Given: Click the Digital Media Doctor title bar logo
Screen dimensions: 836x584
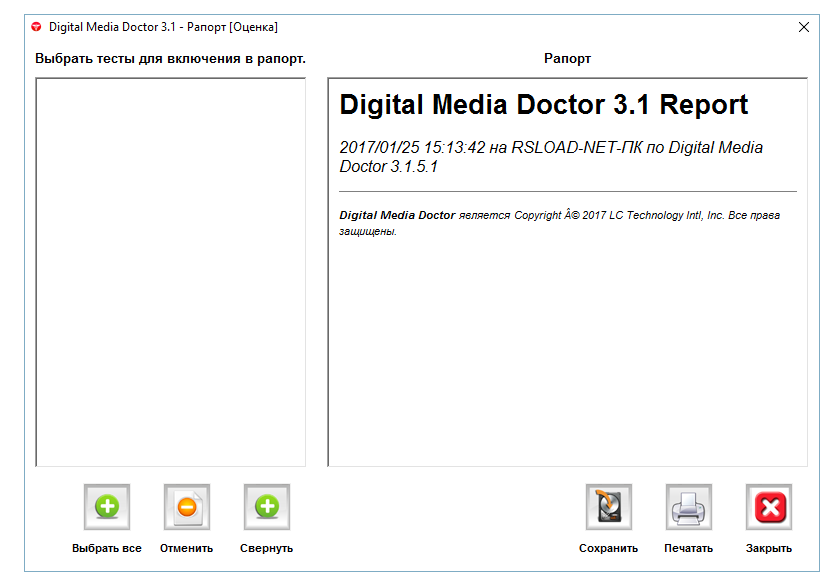Looking at the screenshot, I should [36, 27].
